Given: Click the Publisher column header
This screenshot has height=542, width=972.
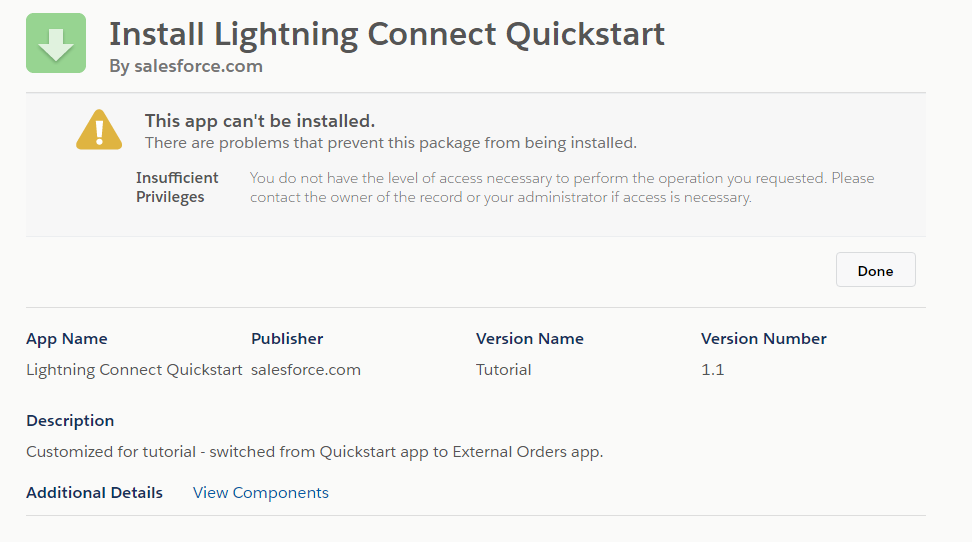Looking at the screenshot, I should click(287, 338).
